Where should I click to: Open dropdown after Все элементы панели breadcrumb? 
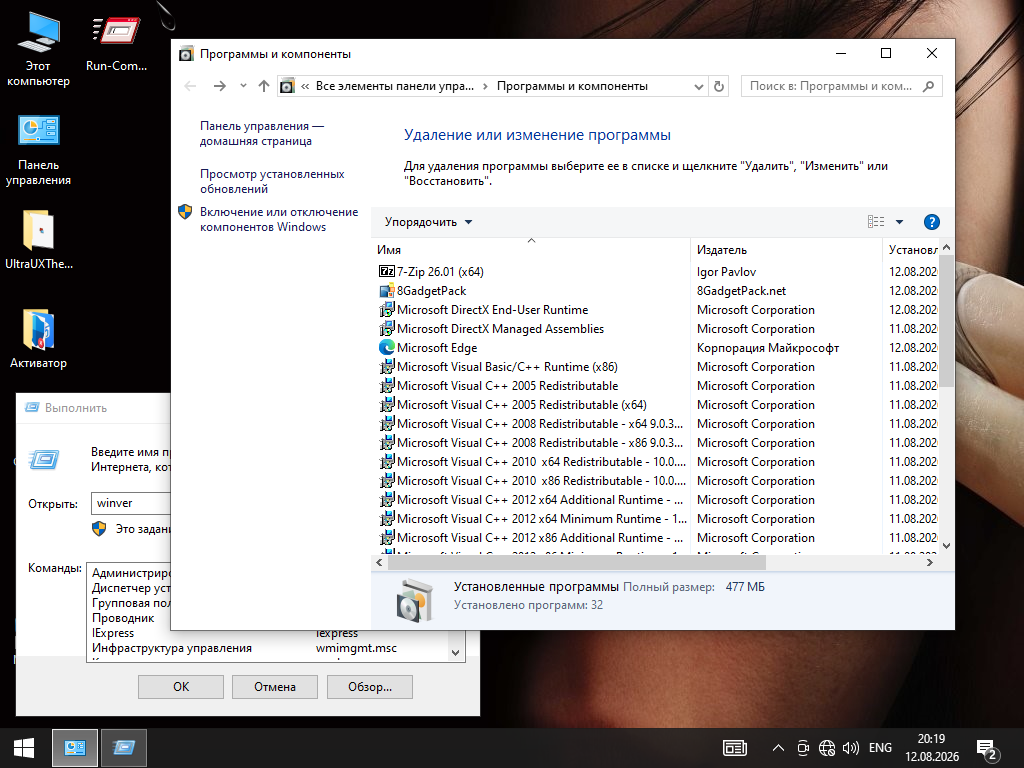[x=485, y=86]
